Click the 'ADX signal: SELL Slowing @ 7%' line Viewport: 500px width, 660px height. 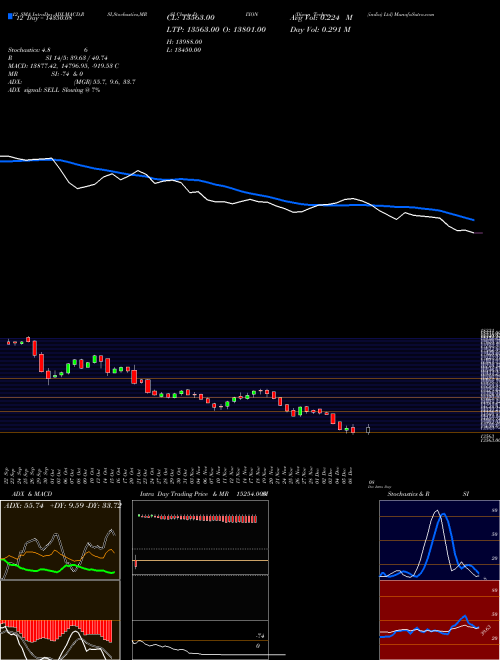coord(54,90)
